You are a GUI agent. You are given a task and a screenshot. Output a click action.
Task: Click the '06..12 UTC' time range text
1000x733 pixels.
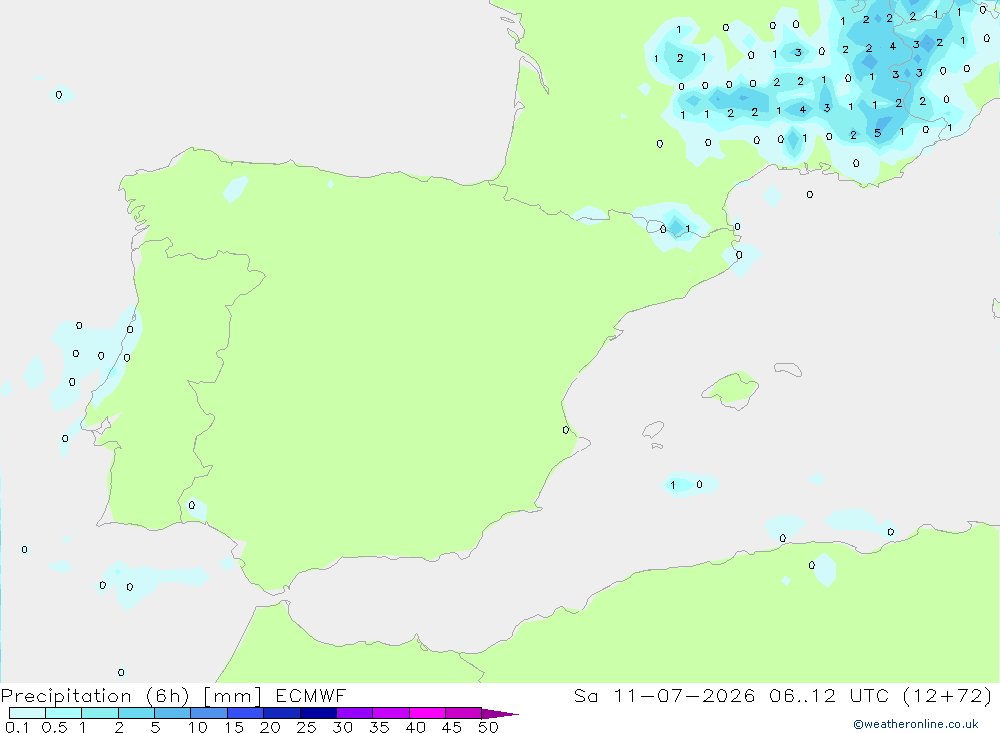[828, 695]
